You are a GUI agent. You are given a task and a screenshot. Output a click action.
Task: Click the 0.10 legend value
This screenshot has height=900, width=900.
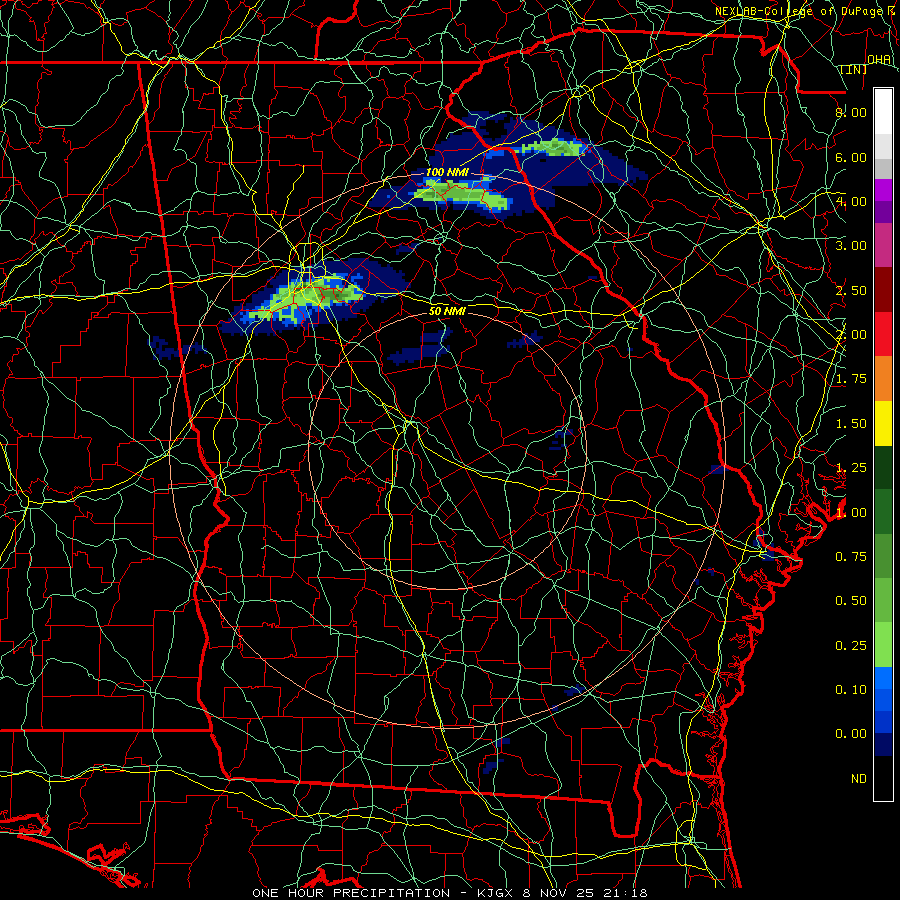(x=851, y=690)
